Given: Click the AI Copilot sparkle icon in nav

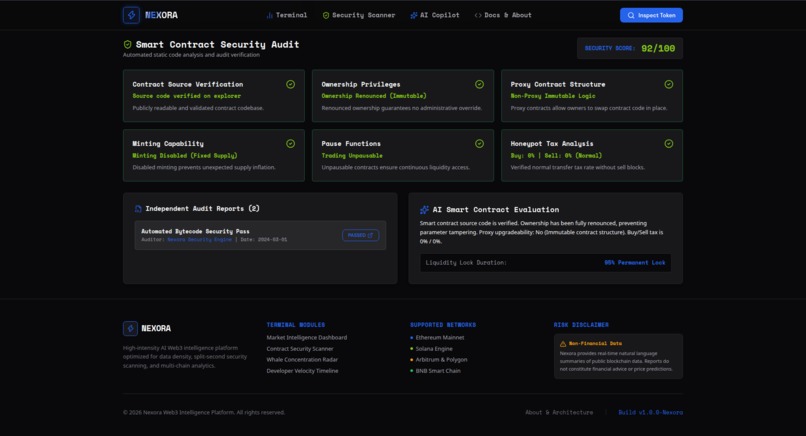Looking at the screenshot, I should [x=414, y=15].
